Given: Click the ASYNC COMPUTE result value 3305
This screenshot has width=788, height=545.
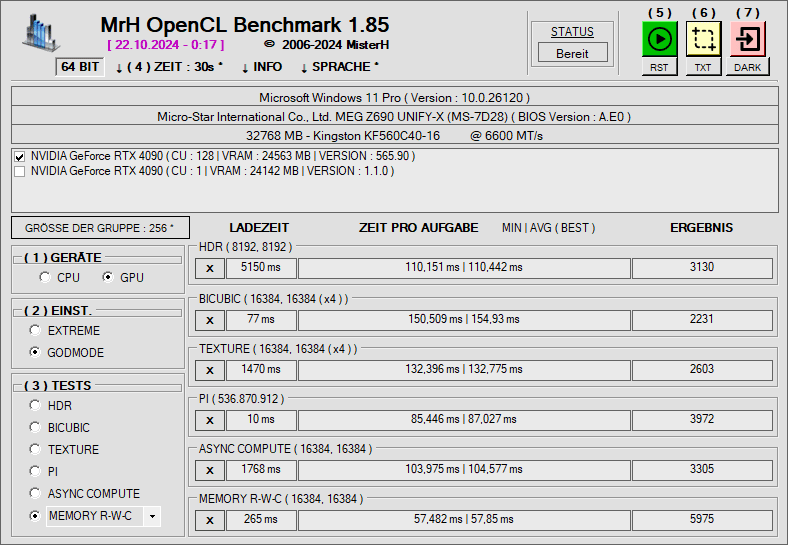Looking at the screenshot, I should point(702,470).
